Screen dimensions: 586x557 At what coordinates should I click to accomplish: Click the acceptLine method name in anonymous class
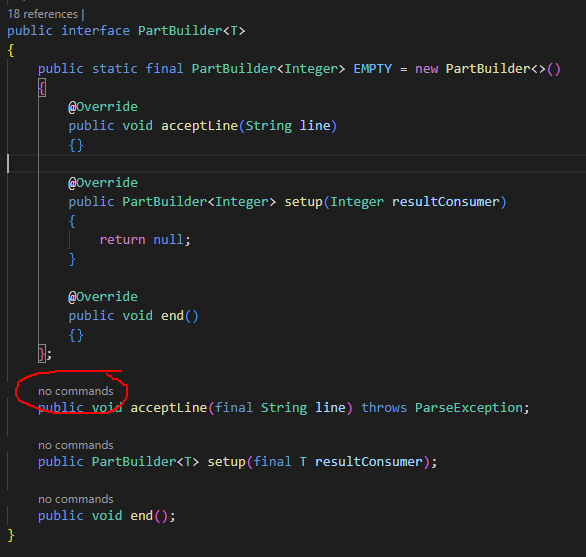pos(200,126)
